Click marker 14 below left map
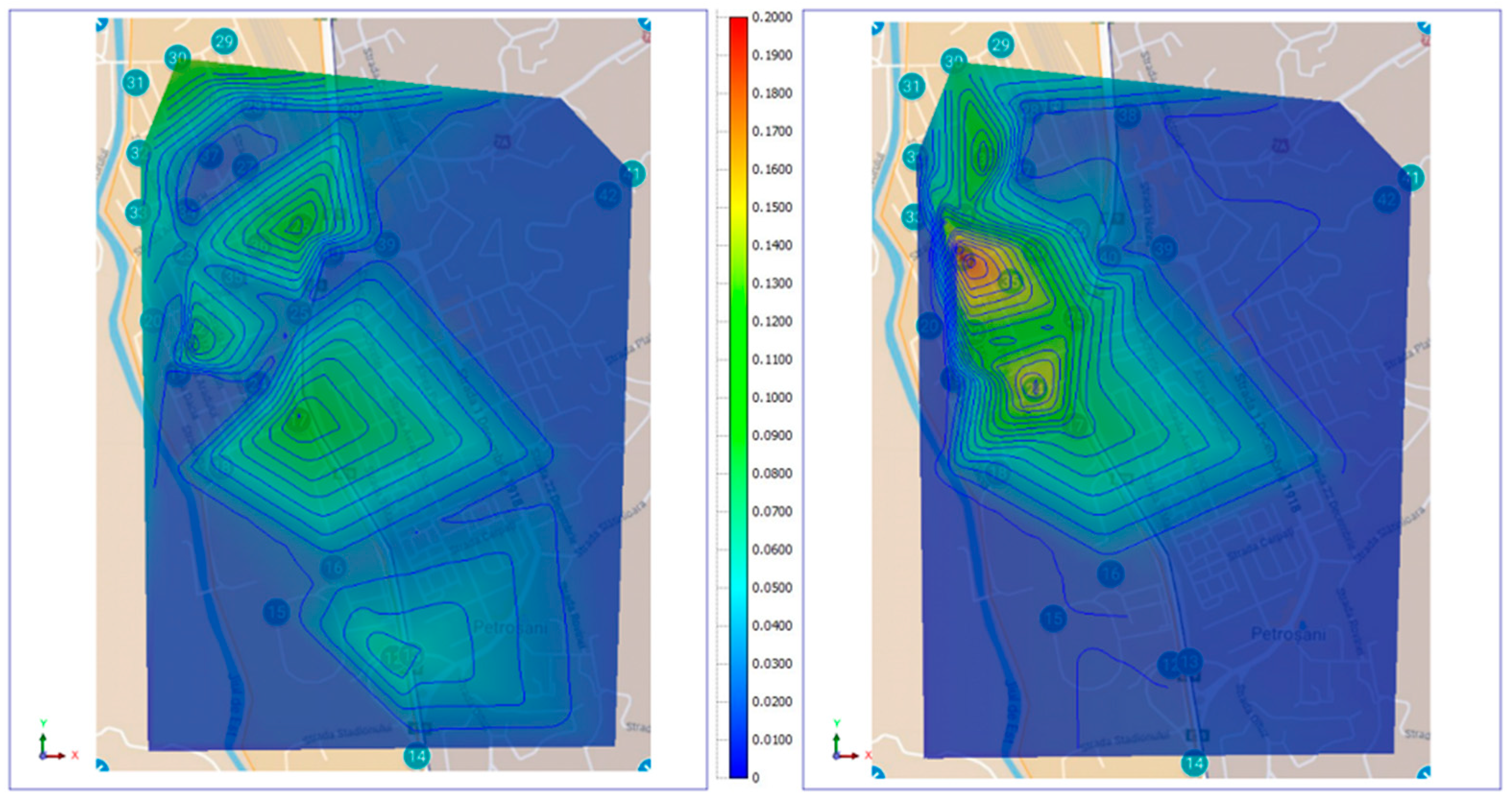Image resolution: width=1512 pixels, height=801 pixels. point(417,756)
